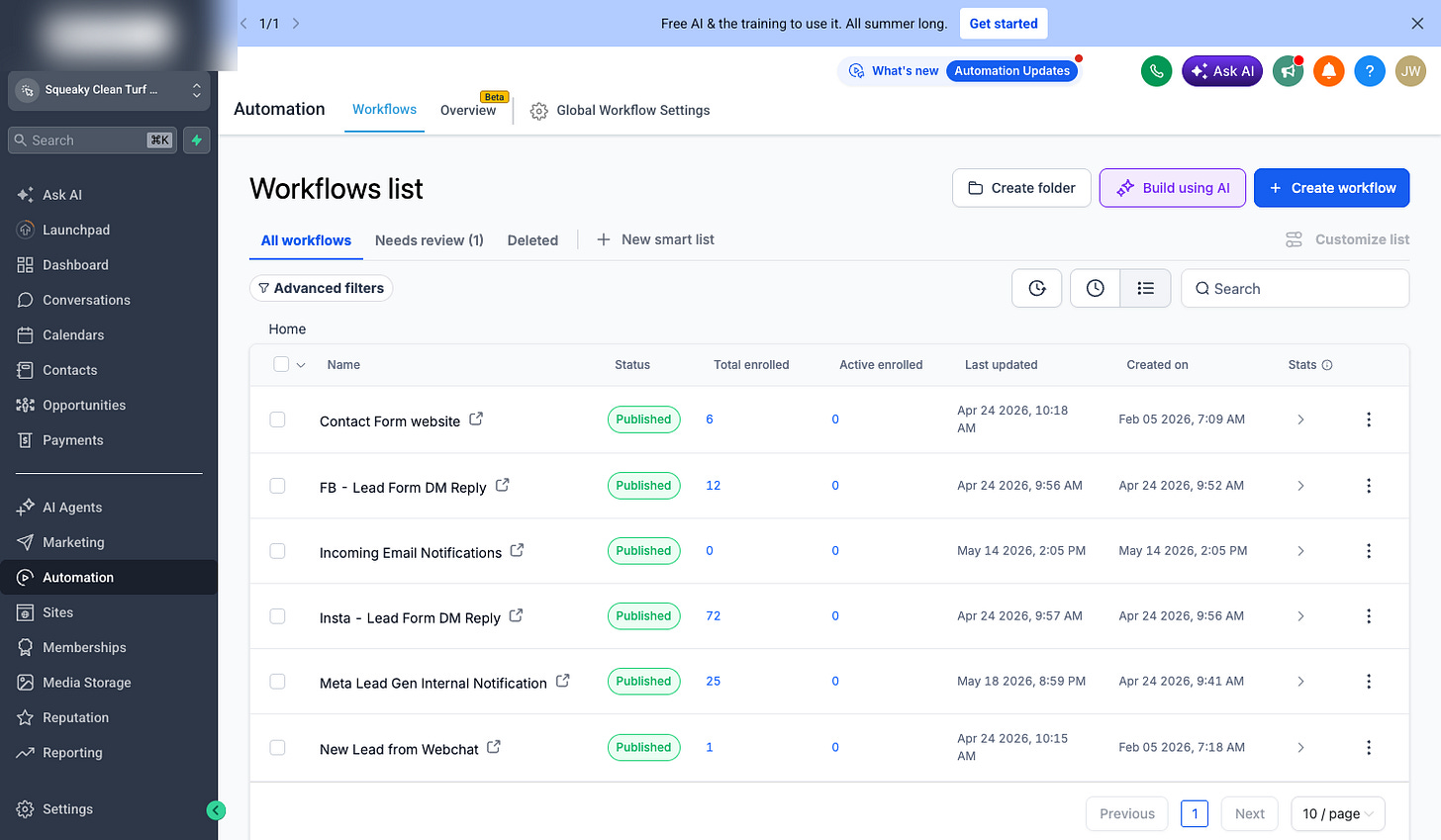Click the Stats info icon
The image size is (1441, 840).
[1327, 365]
